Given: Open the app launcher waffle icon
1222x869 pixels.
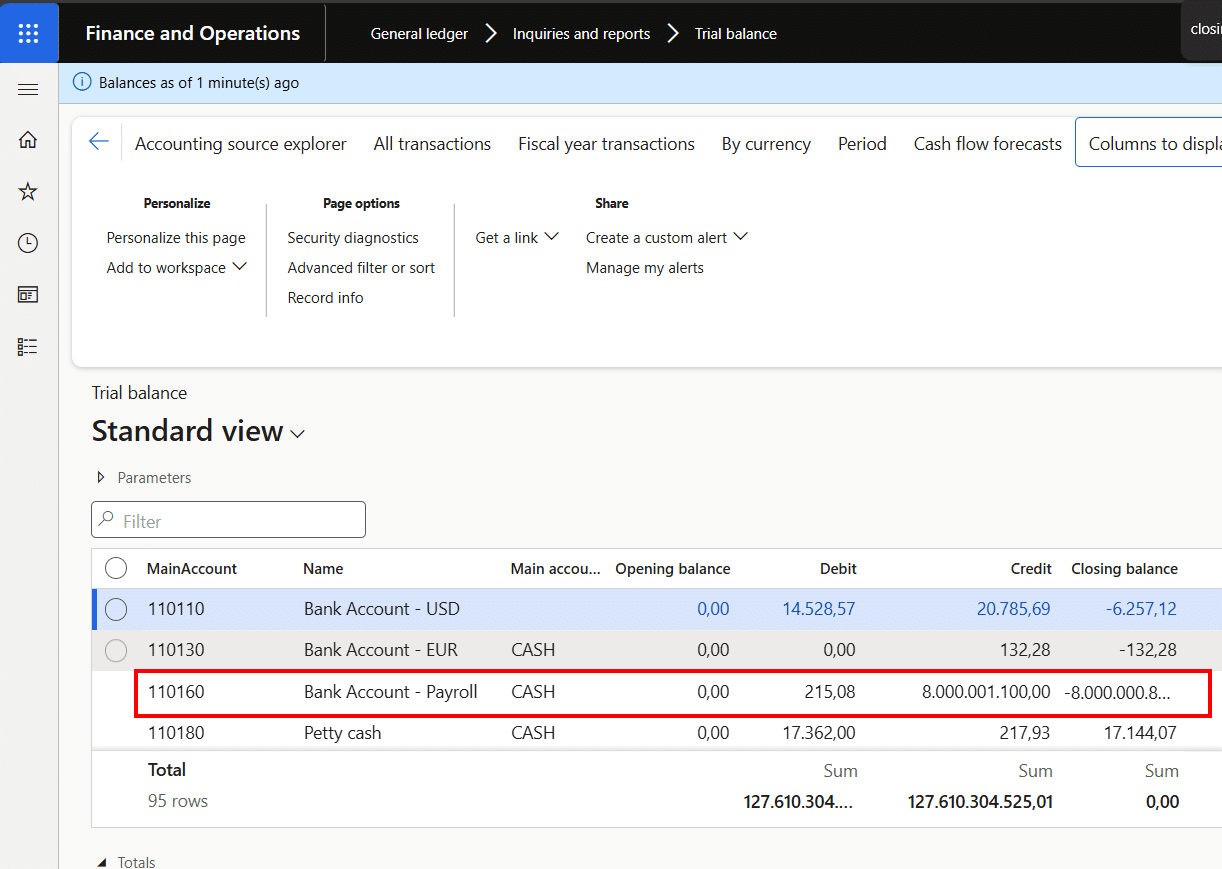Looking at the screenshot, I should click(28, 32).
